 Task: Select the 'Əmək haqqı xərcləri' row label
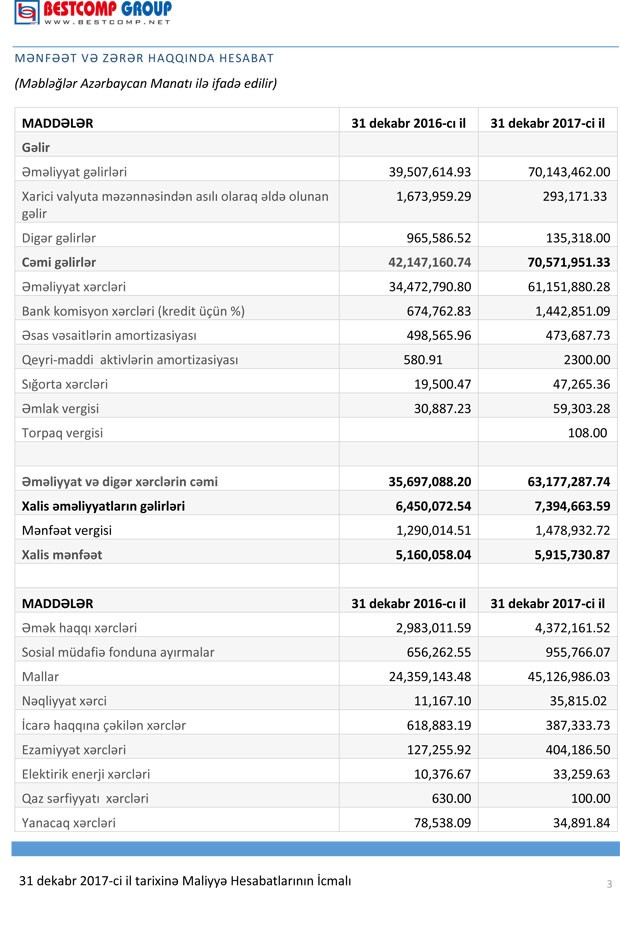pyautogui.click(x=79, y=628)
